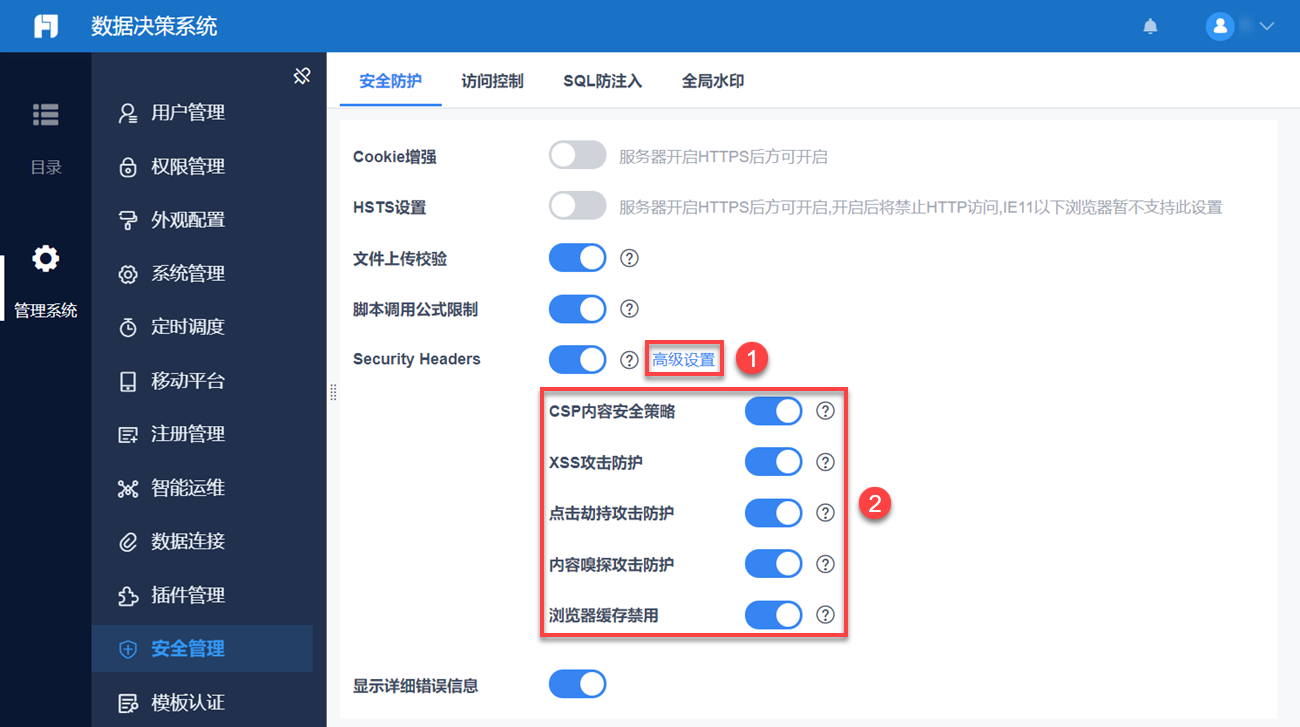This screenshot has width=1300, height=727.
Task: Toggle 显示详细错误信息 off
Action: pos(578,684)
